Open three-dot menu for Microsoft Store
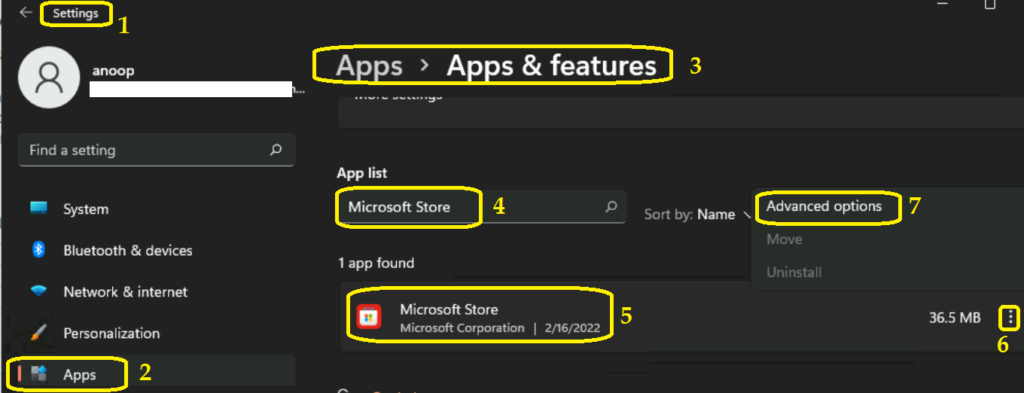 coord(1010,318)
